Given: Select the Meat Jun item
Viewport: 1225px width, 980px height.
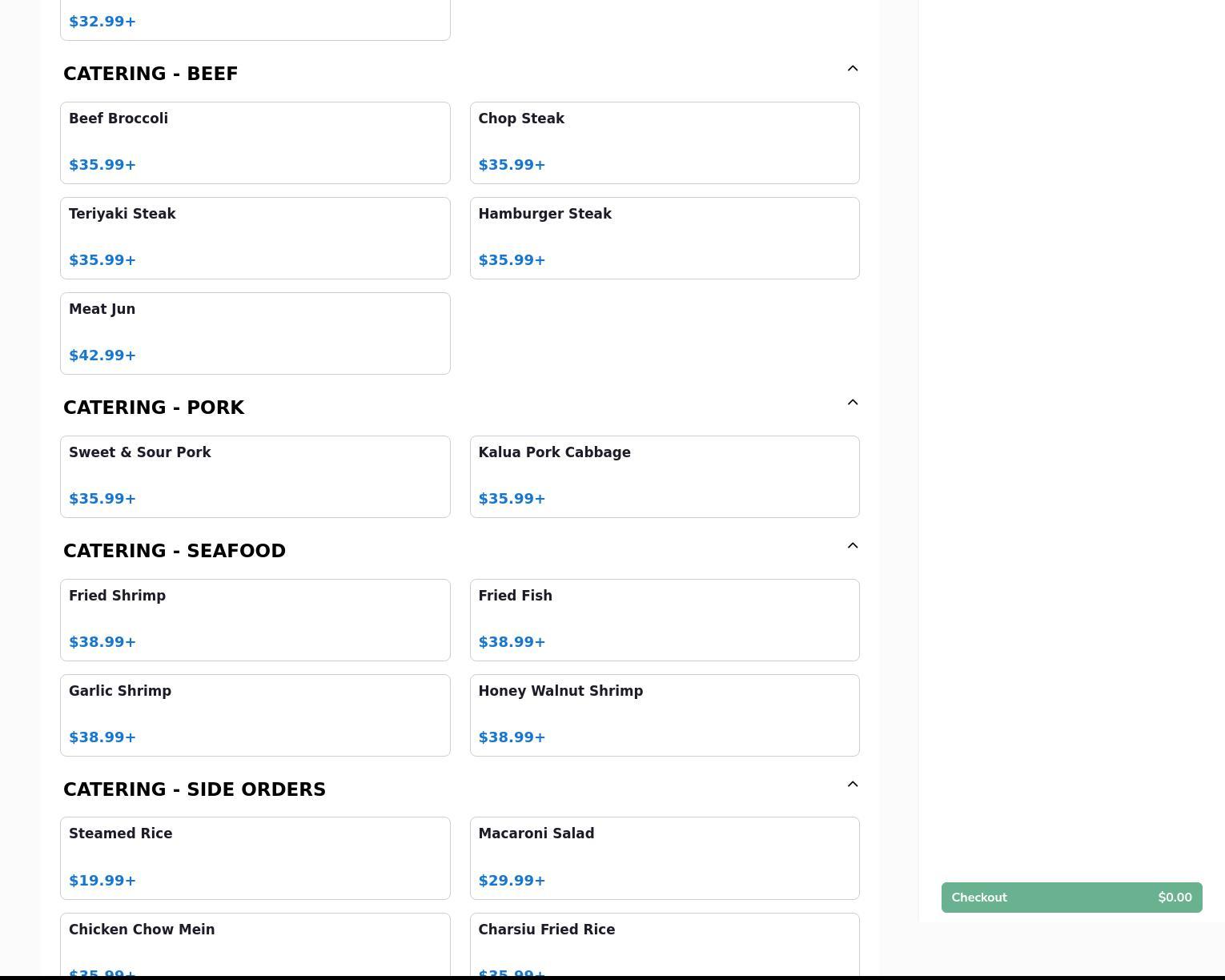Looking at the screenshot, I should point(255,333).
